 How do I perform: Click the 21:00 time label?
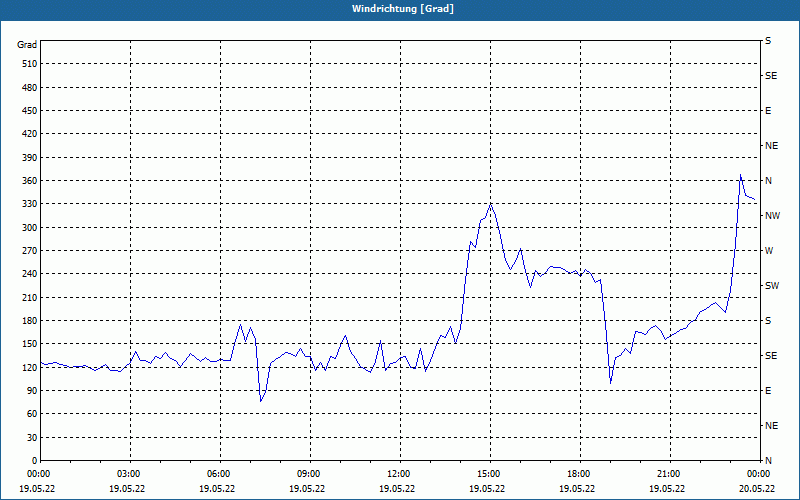(x=670, y=473)
